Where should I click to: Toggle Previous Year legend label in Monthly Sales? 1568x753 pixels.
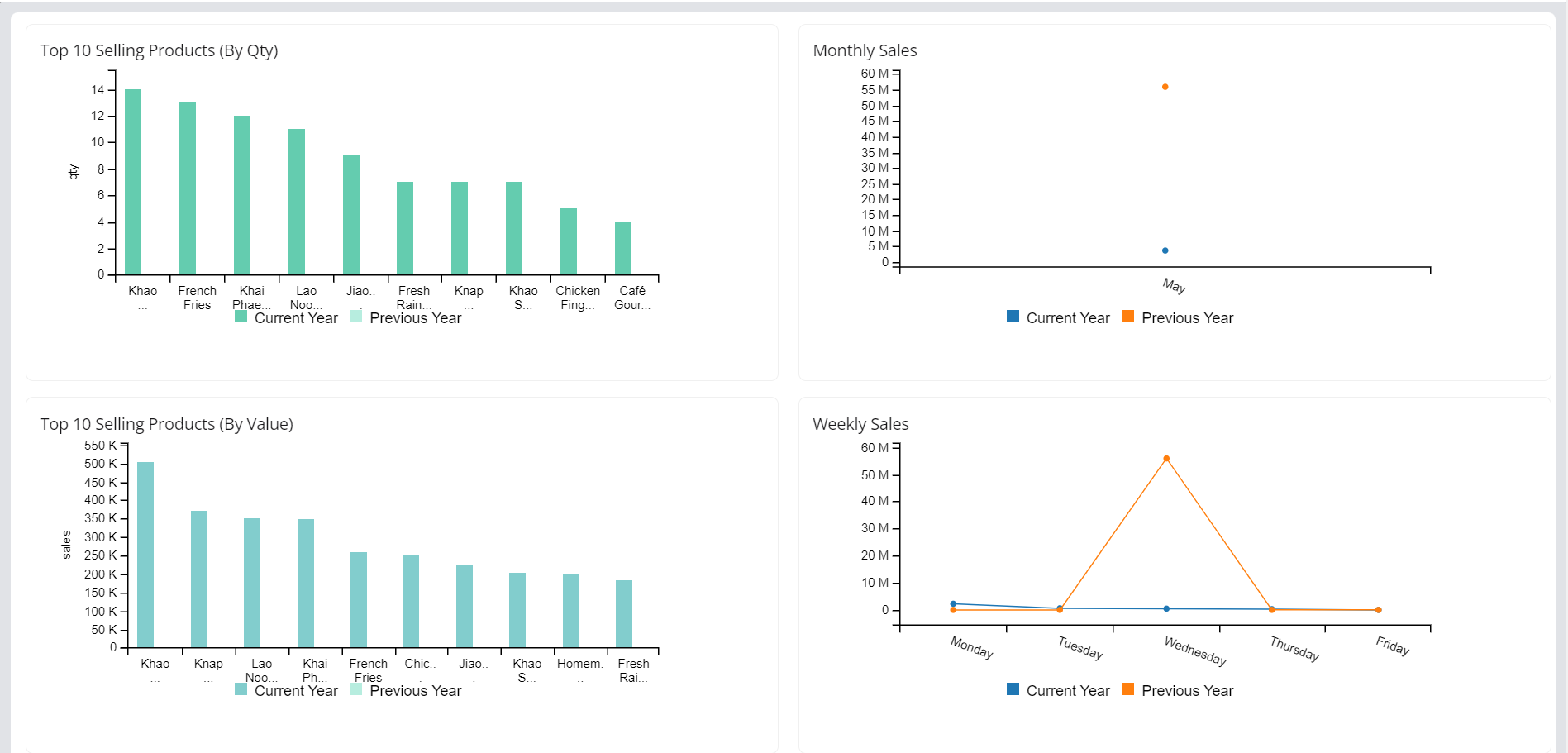click(x=1187, y=318)
